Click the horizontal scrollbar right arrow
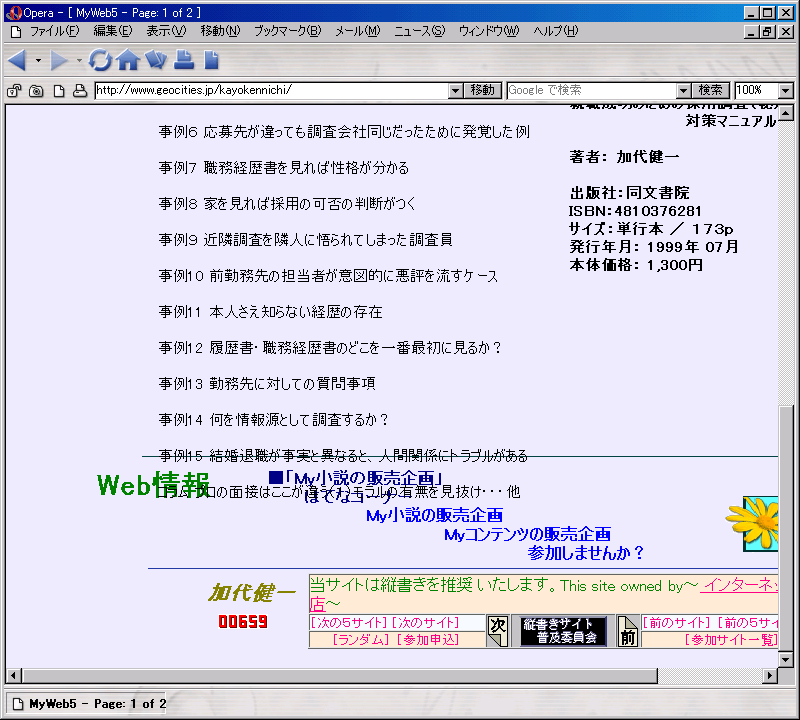Image resolution: width=800 pixels, height=720 pixels. pyautogui.click(x=770, y=676)
